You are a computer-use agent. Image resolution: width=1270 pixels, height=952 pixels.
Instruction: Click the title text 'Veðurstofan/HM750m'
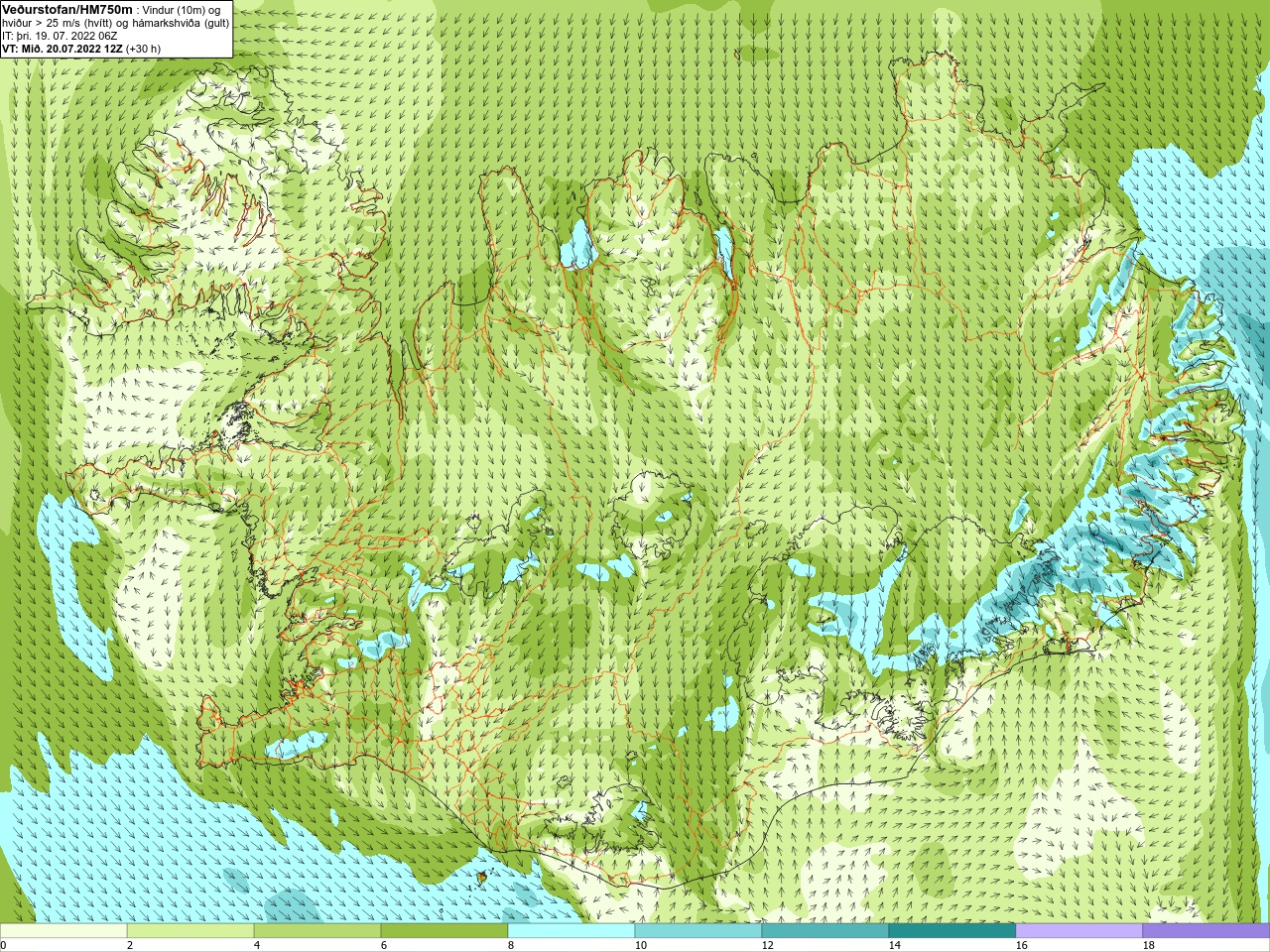tap(67, 9)
